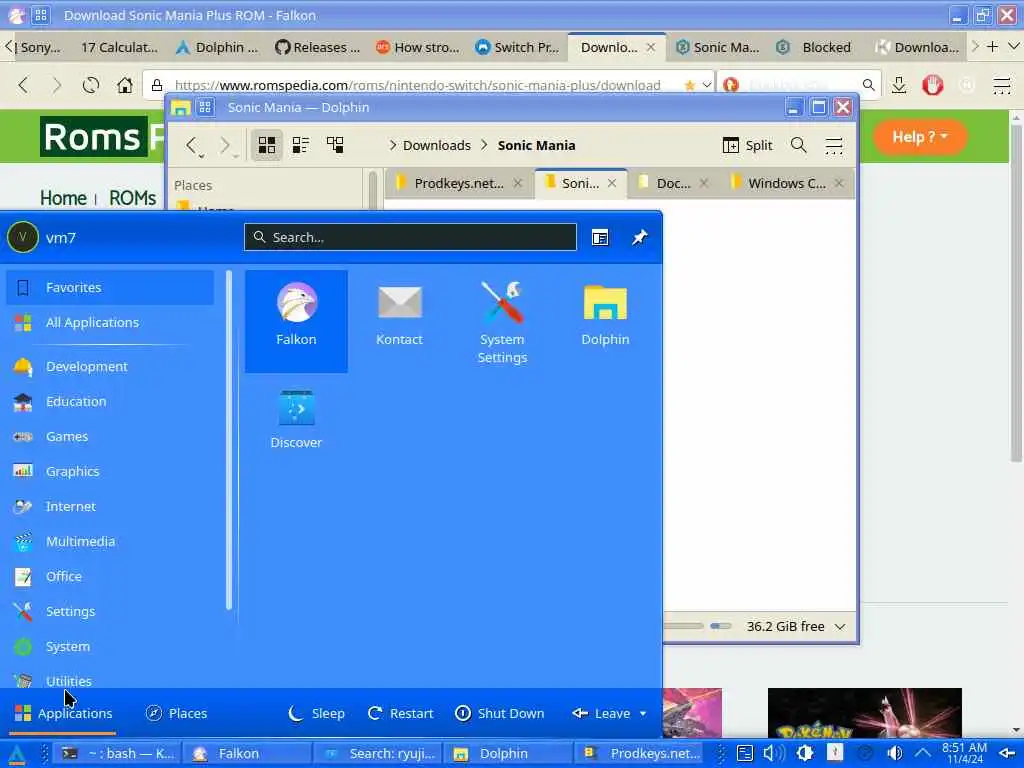
Task: Reload the page in Falkon
Action: point(91,85)
